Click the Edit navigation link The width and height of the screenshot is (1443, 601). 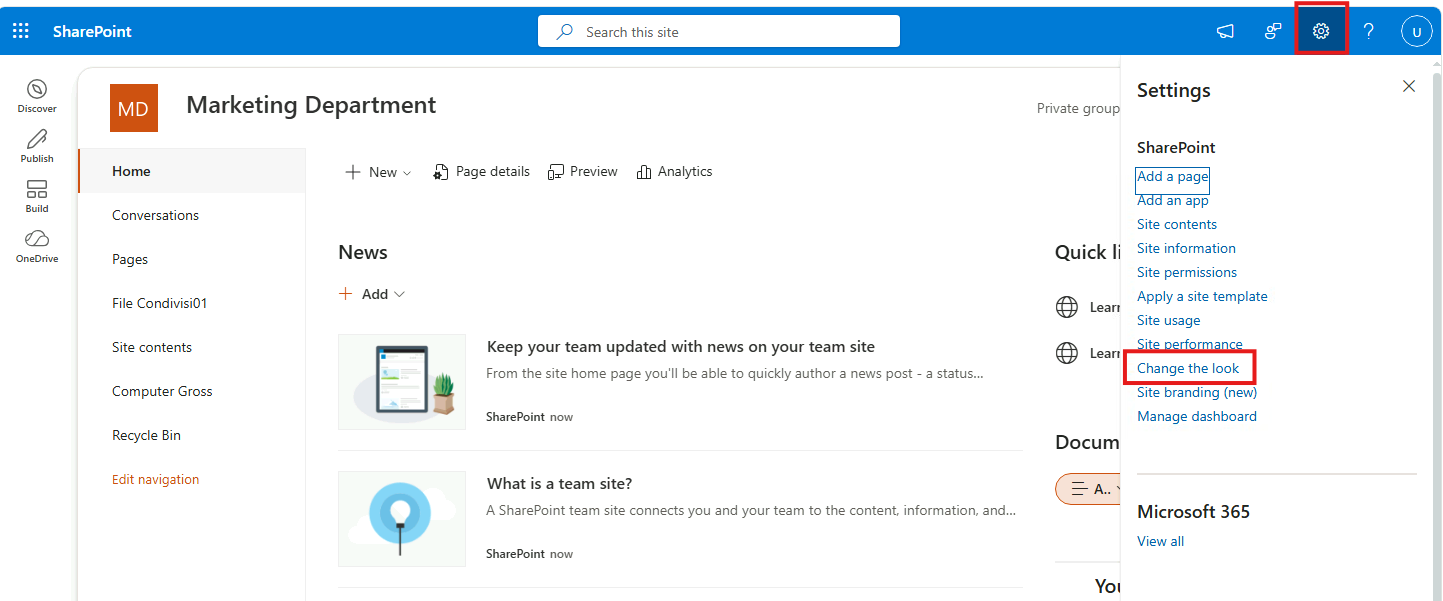(155, 479)
